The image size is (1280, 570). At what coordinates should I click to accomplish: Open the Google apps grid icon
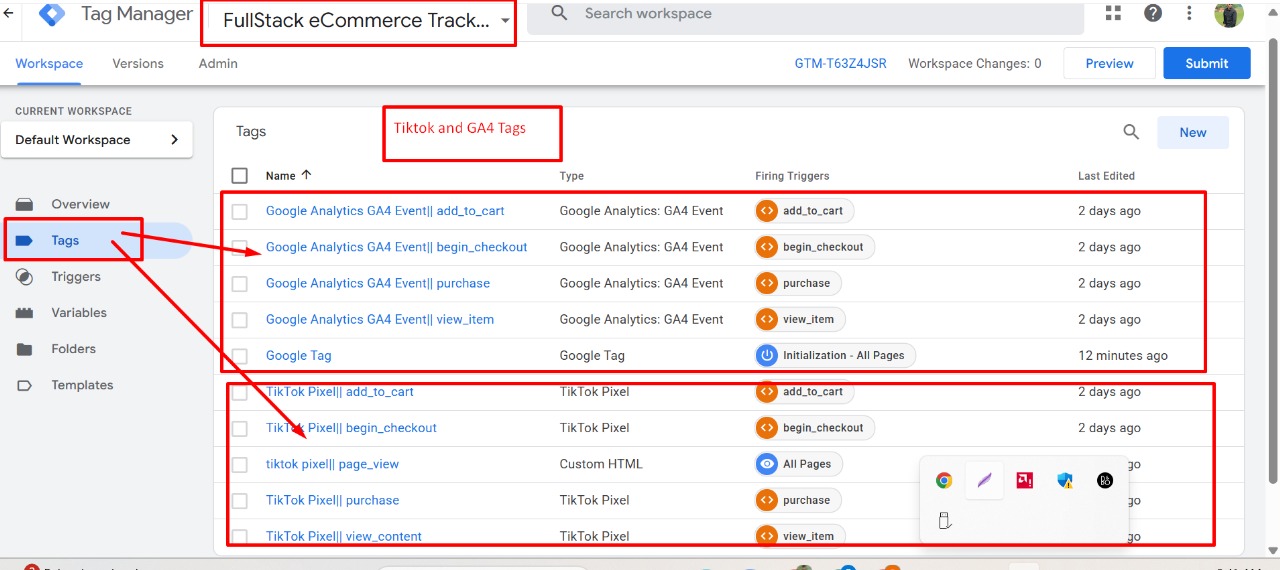[x=1113, y=13]
